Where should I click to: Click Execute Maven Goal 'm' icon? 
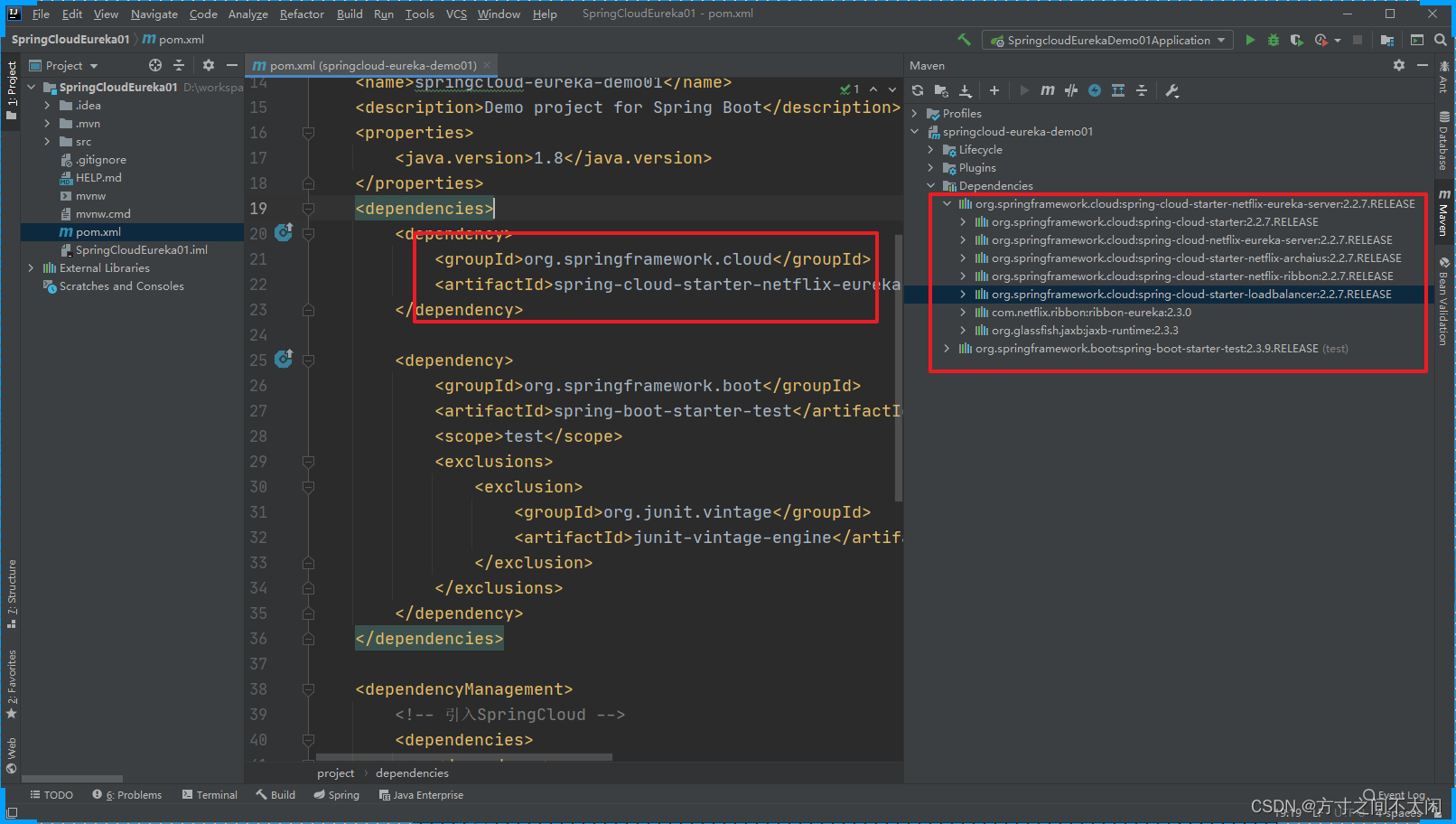[1048, 90]
